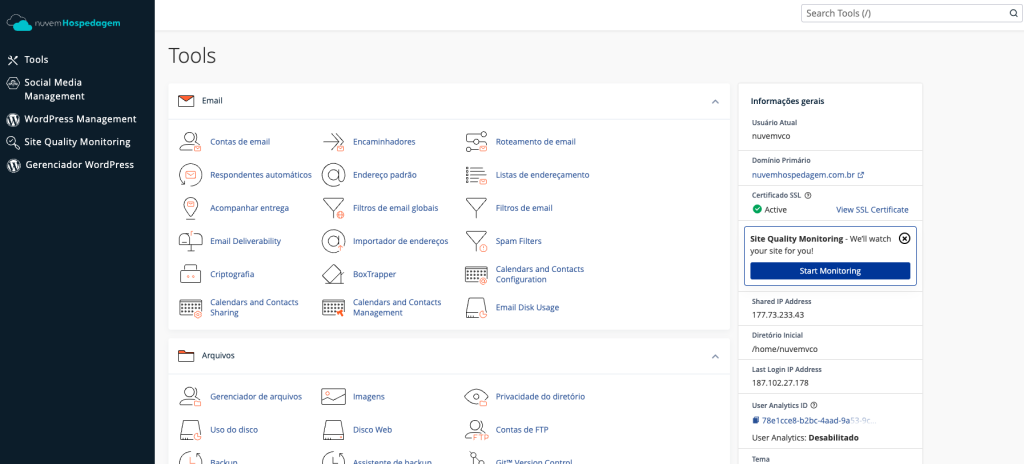Screen dimensions: 1024x464
Task: Open the BoxTrapper icon
Action: (333, 274)
